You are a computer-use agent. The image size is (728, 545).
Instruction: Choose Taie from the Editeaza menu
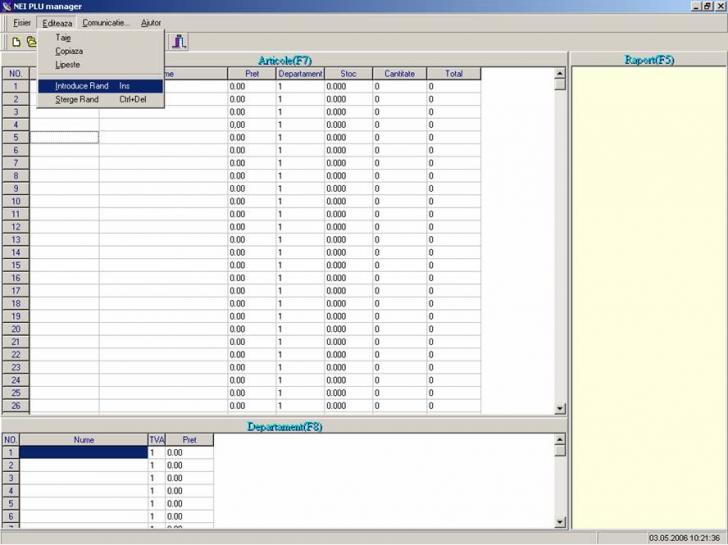(x=64, y=38)
